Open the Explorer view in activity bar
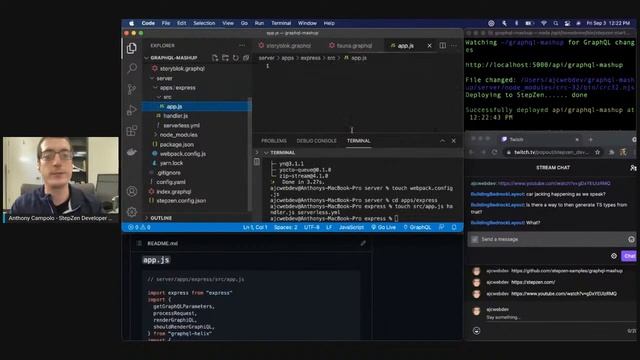 [131, 48]
